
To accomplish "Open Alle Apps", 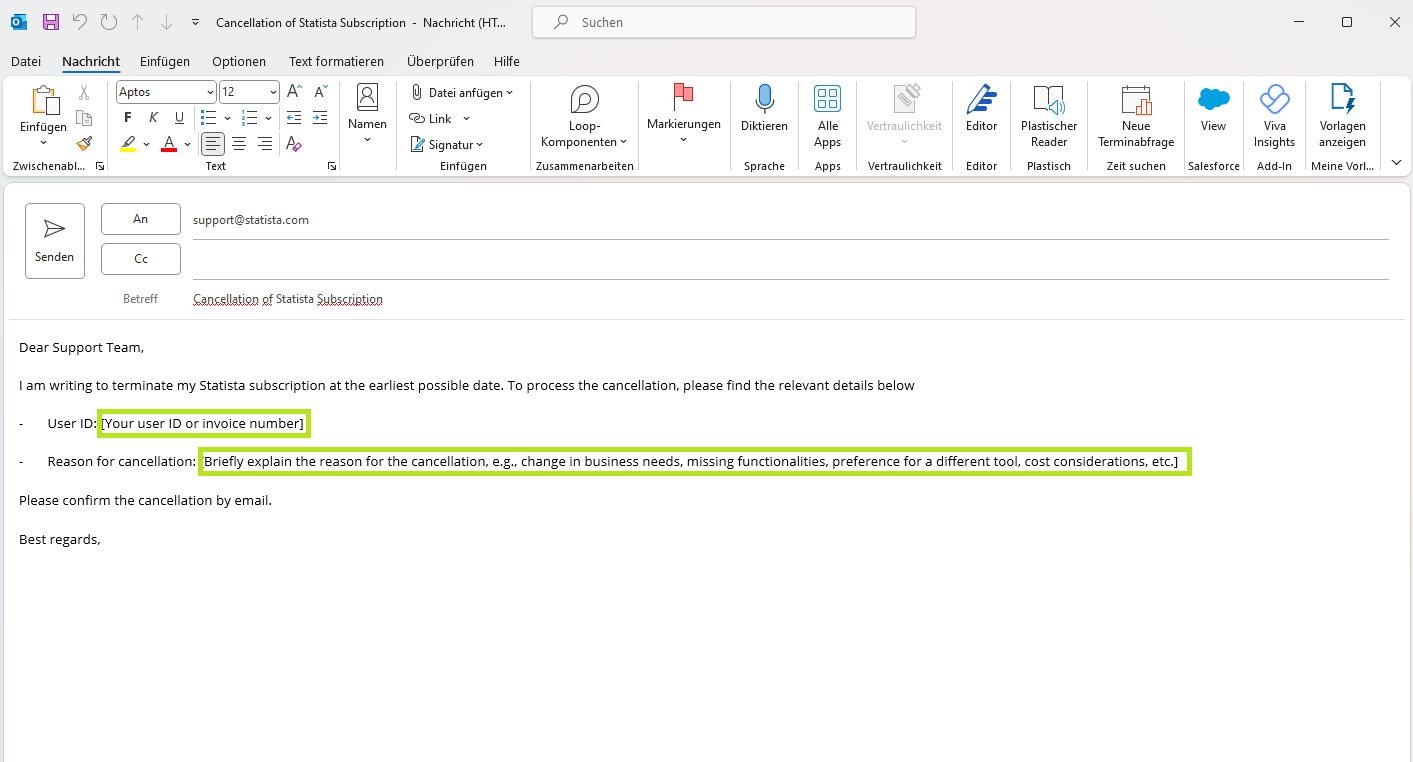I will (828, 117).
